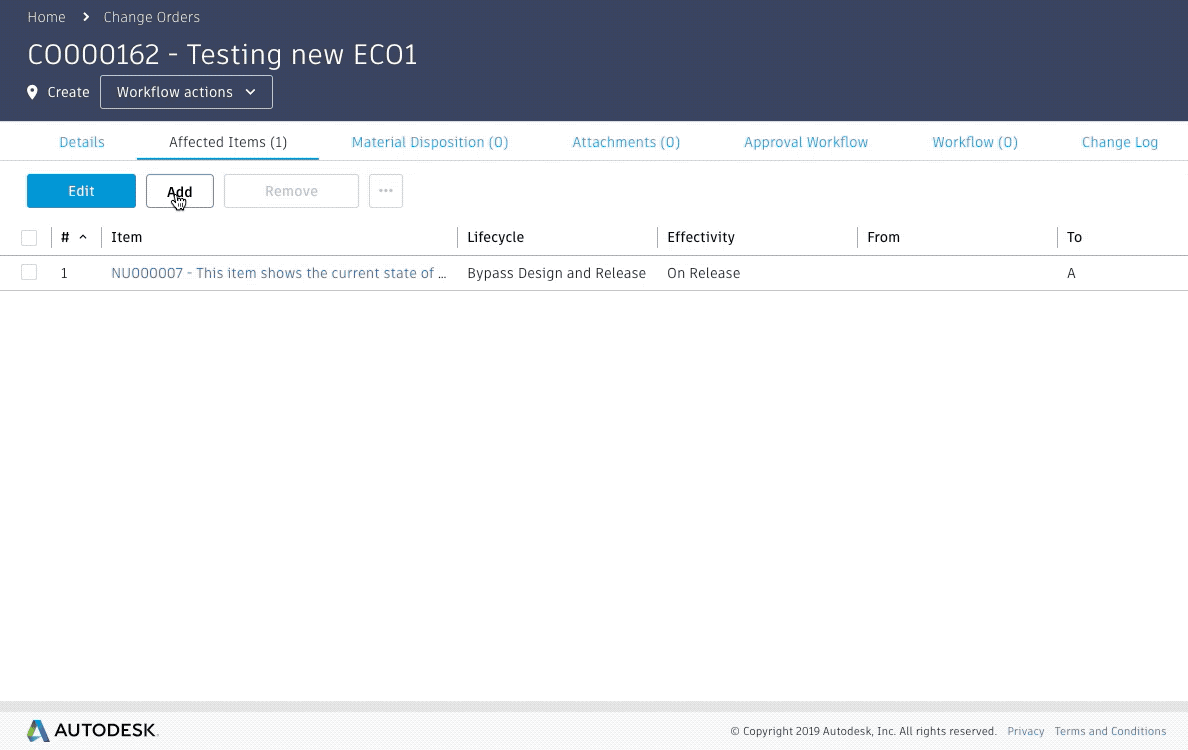Click the Effectivity column header
1188x750 pixels.
coord(701,238)
